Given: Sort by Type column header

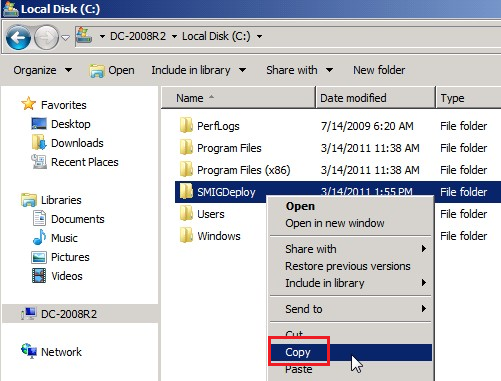Looking at the screenshot, I should point(468,98).
